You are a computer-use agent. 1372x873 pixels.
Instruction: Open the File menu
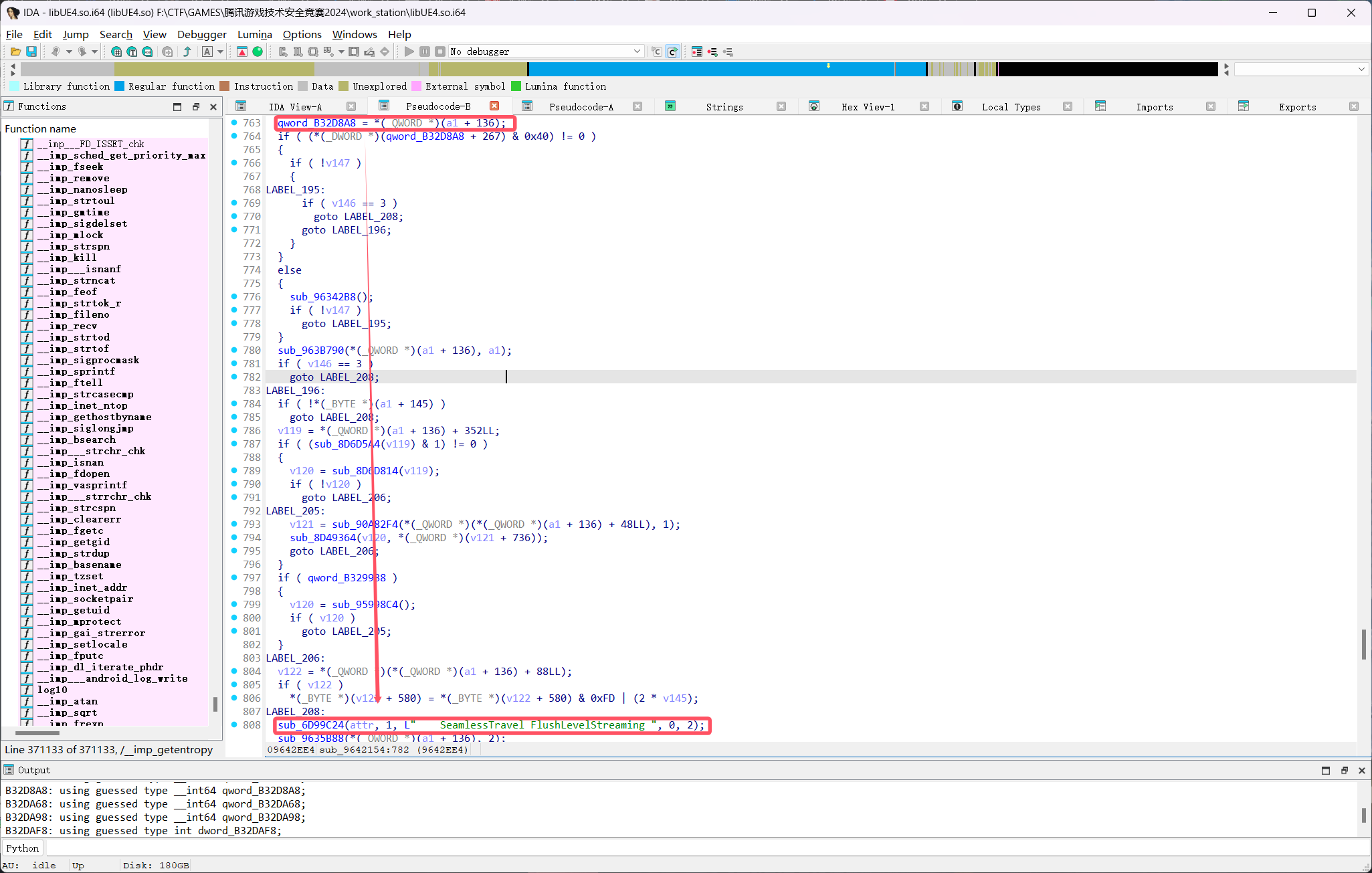(14, 34)
